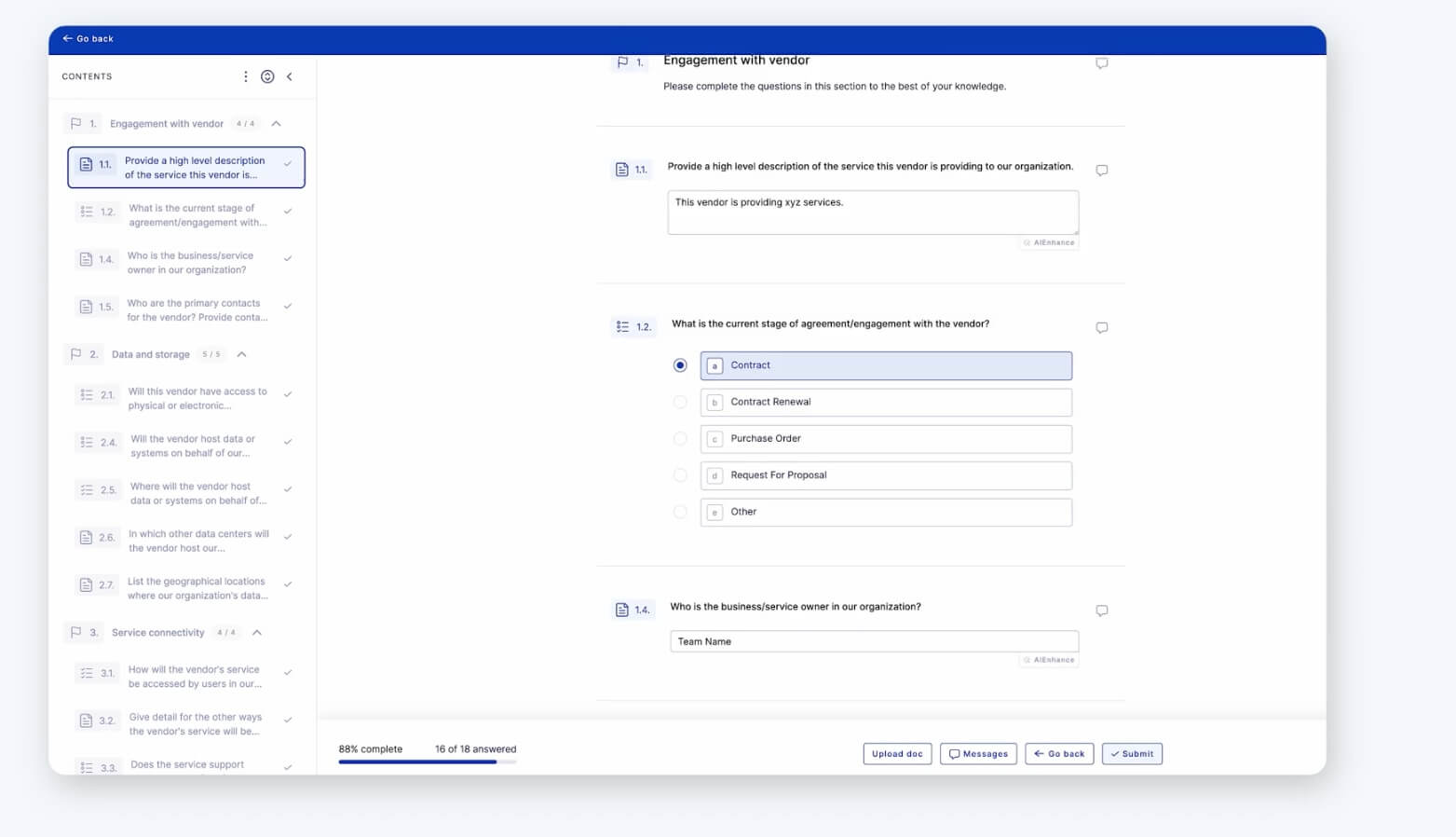Choose Other as the agreement stage
The image size is (1456, 837).
pos(680,512)
